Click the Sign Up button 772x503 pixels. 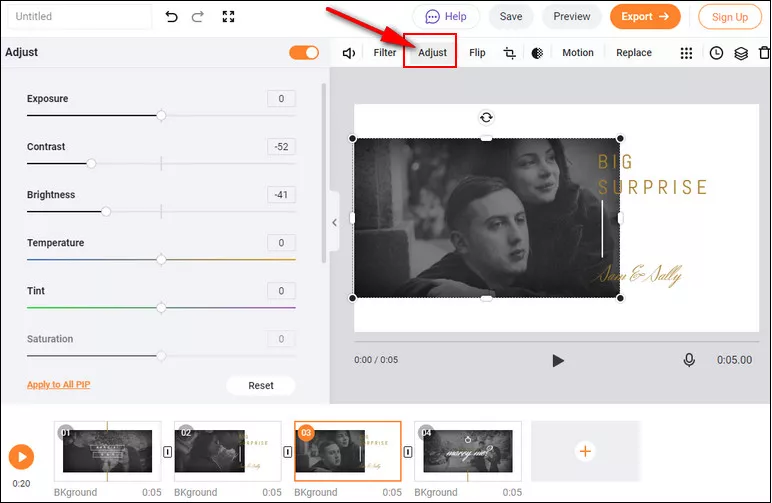730,17
